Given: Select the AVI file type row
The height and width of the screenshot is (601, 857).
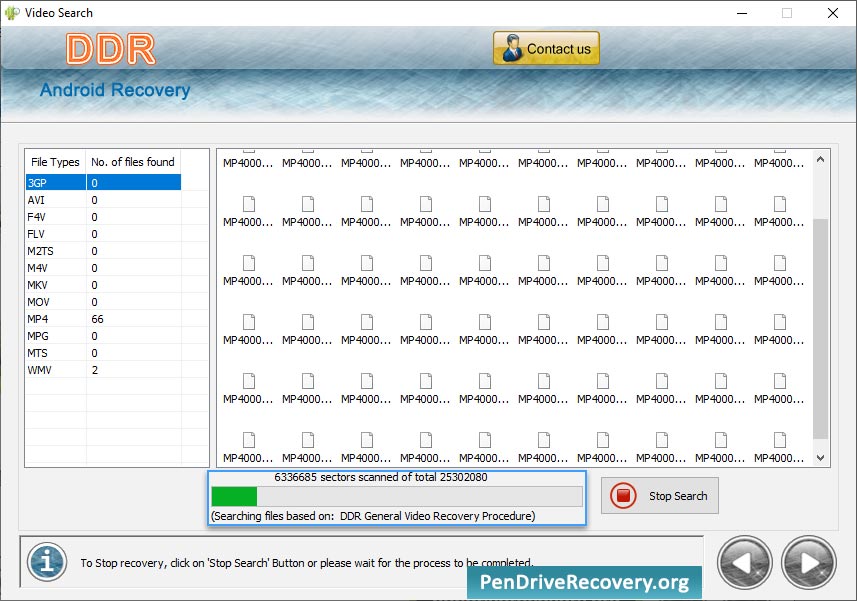Looking at the screenshot, I should (103, 200).
